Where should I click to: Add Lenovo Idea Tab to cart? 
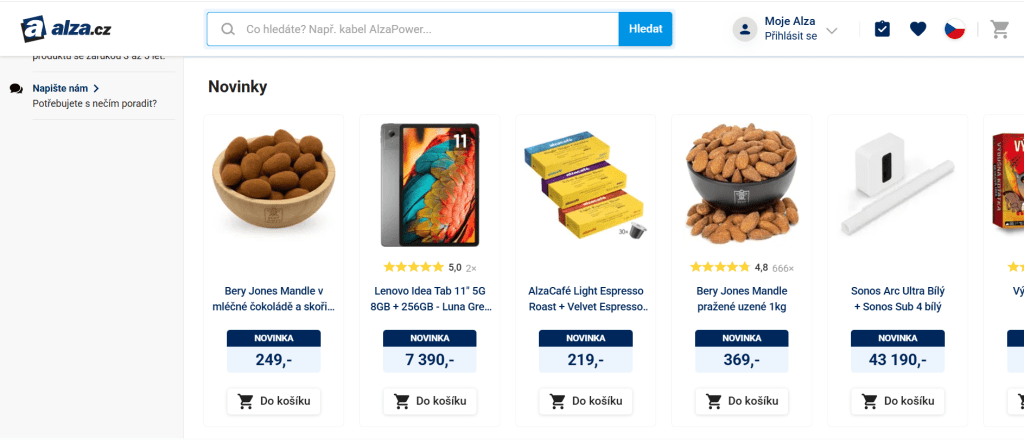point(430,401)
